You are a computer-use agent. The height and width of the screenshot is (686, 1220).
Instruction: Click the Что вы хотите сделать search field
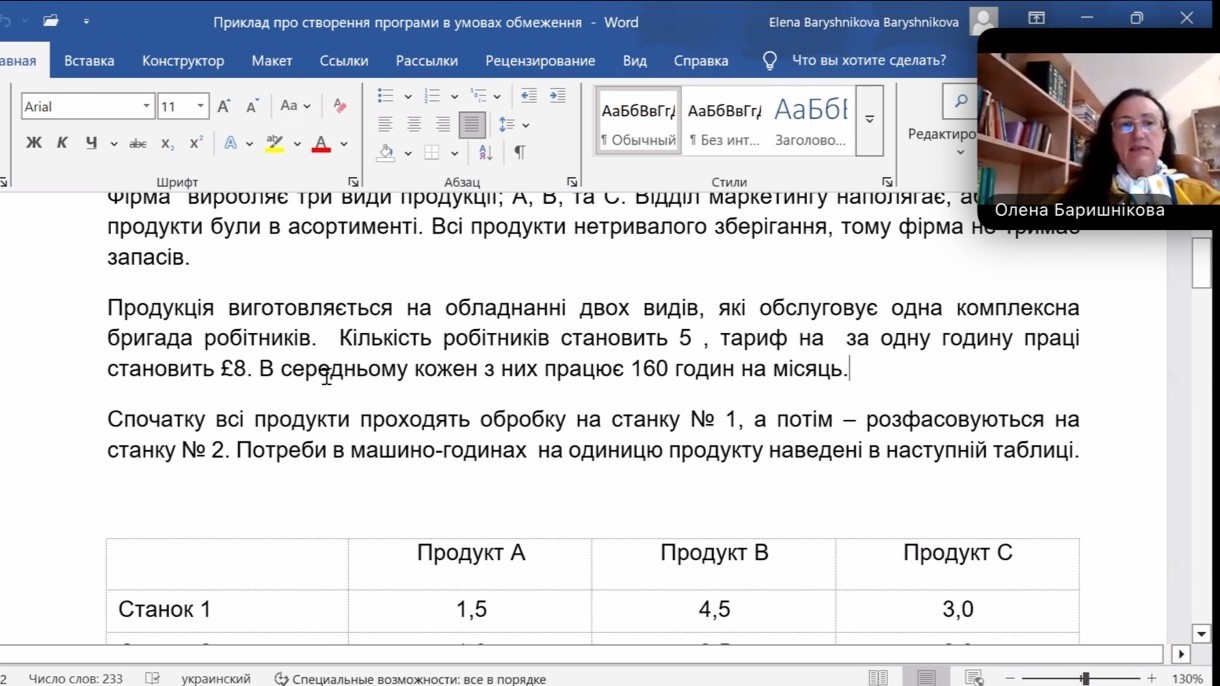point(868,60)
